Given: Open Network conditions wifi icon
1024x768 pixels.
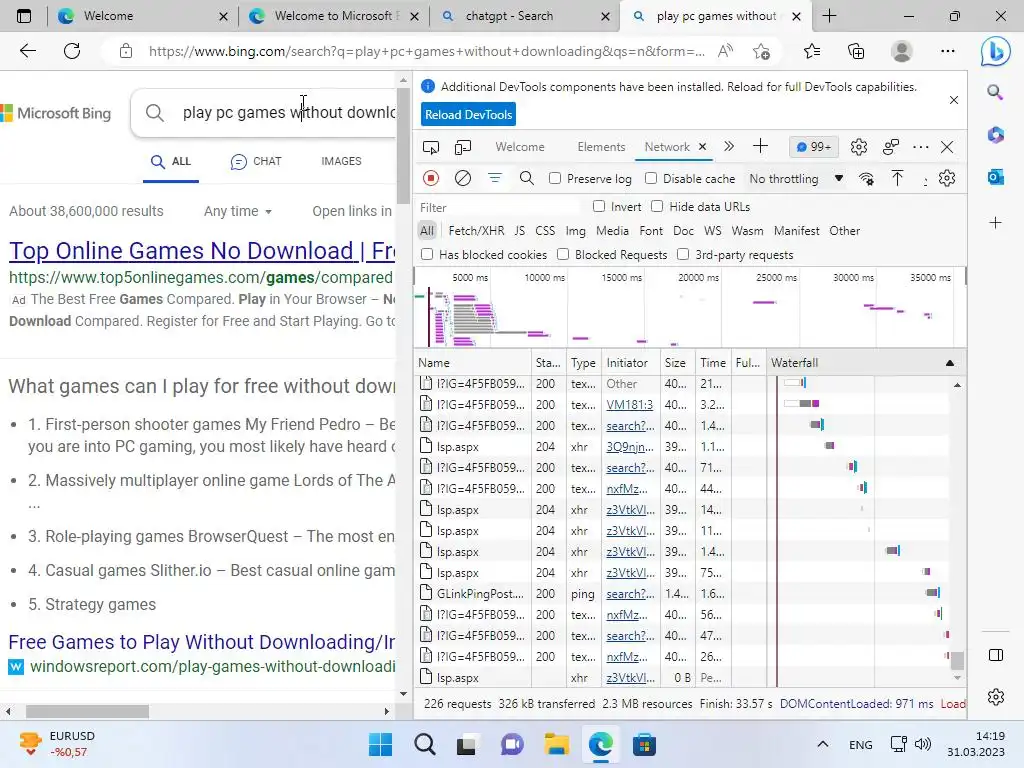Looking at the screenshot, I should tap(867, 179).
